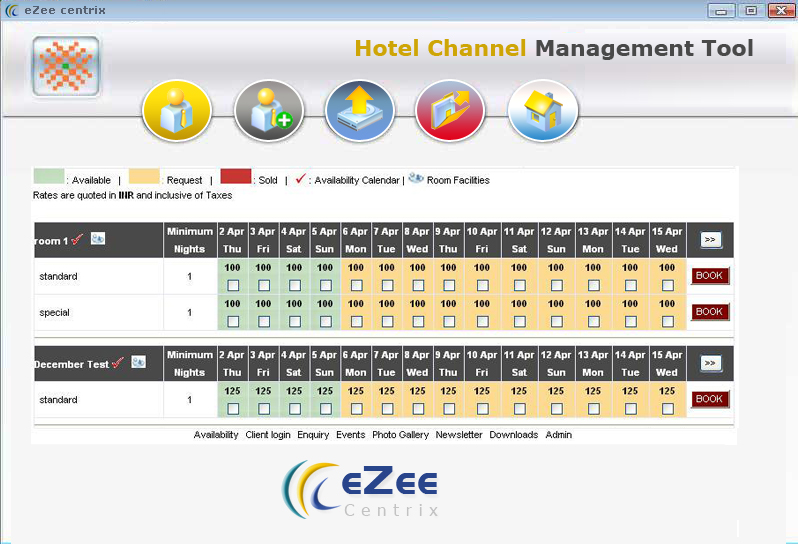Open the Downloads footer link
Viewport: 798px width, 544px height.
pos(514,435)
